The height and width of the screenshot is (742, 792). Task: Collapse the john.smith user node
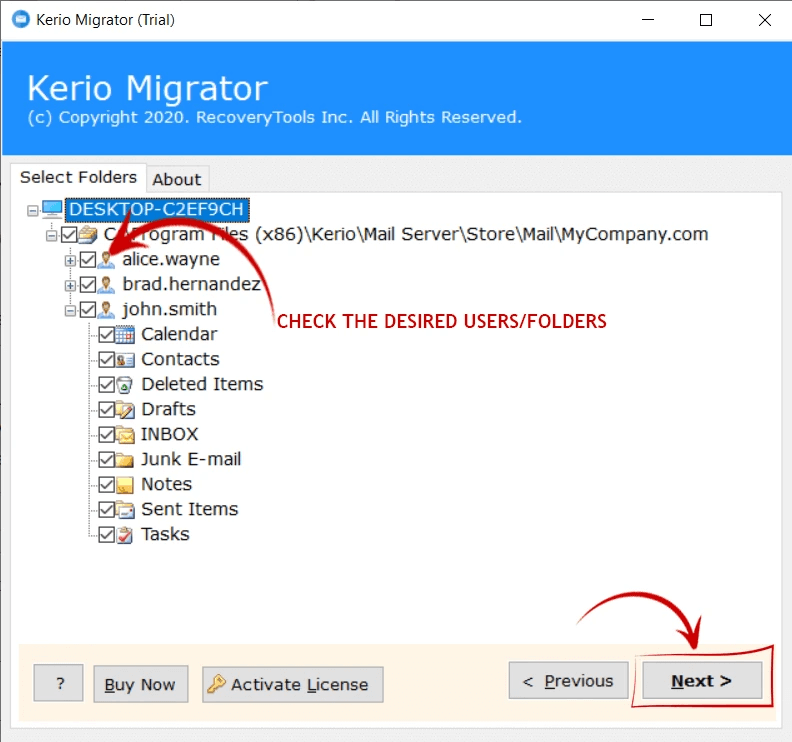pyautogui.click(x=70, y=311)
